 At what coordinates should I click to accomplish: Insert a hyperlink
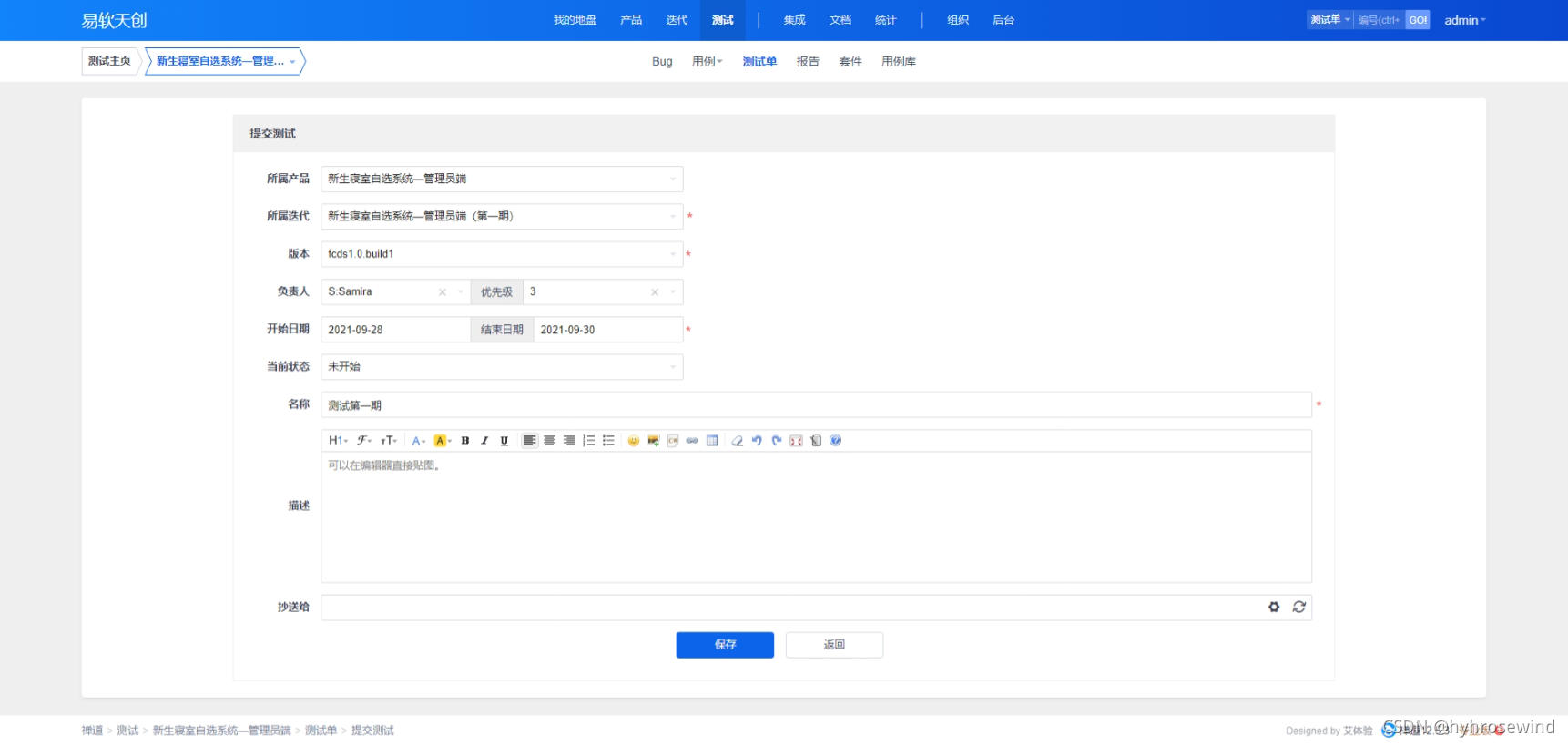pos(692,441)
